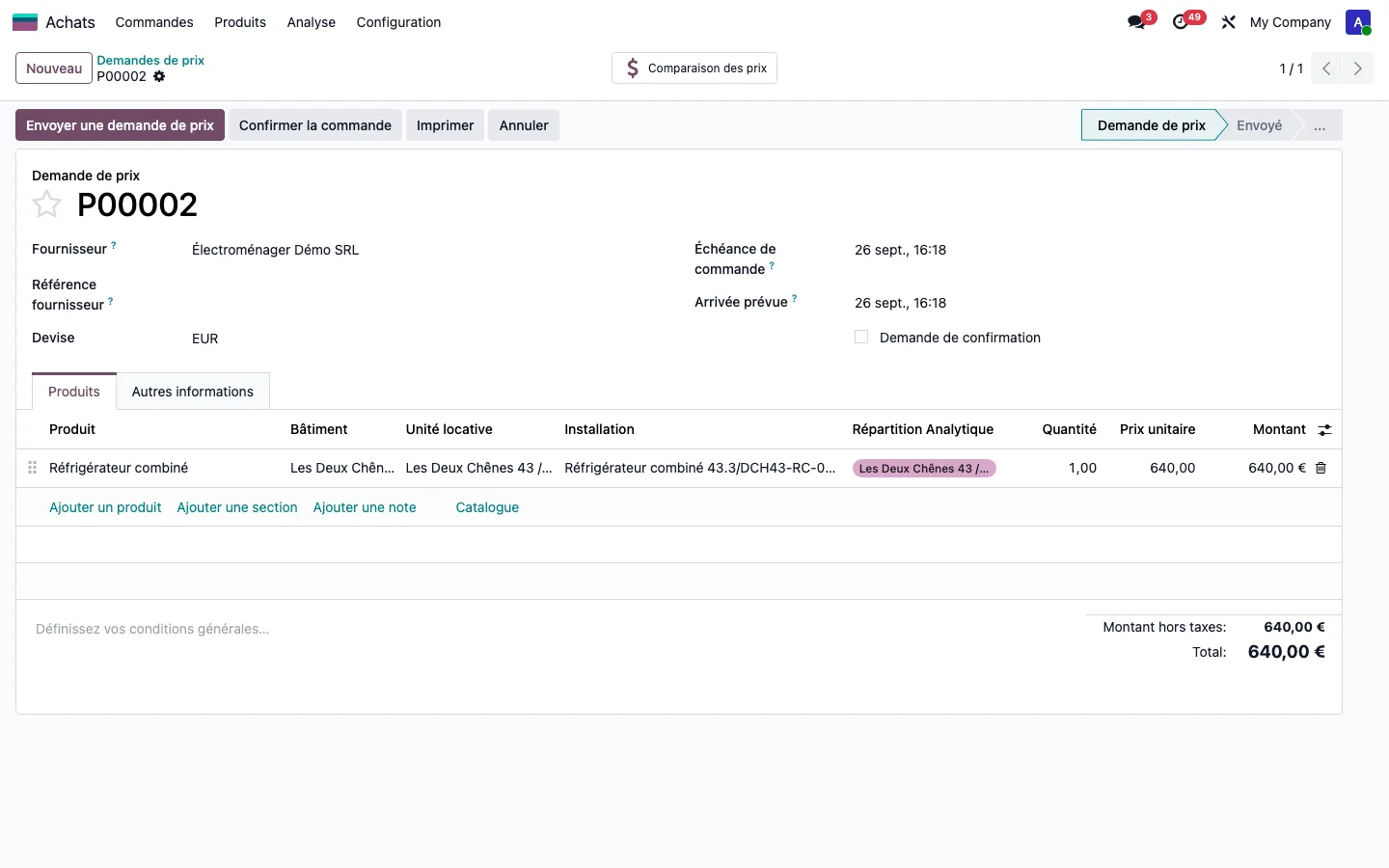Click Ajouter une note link

365,507
